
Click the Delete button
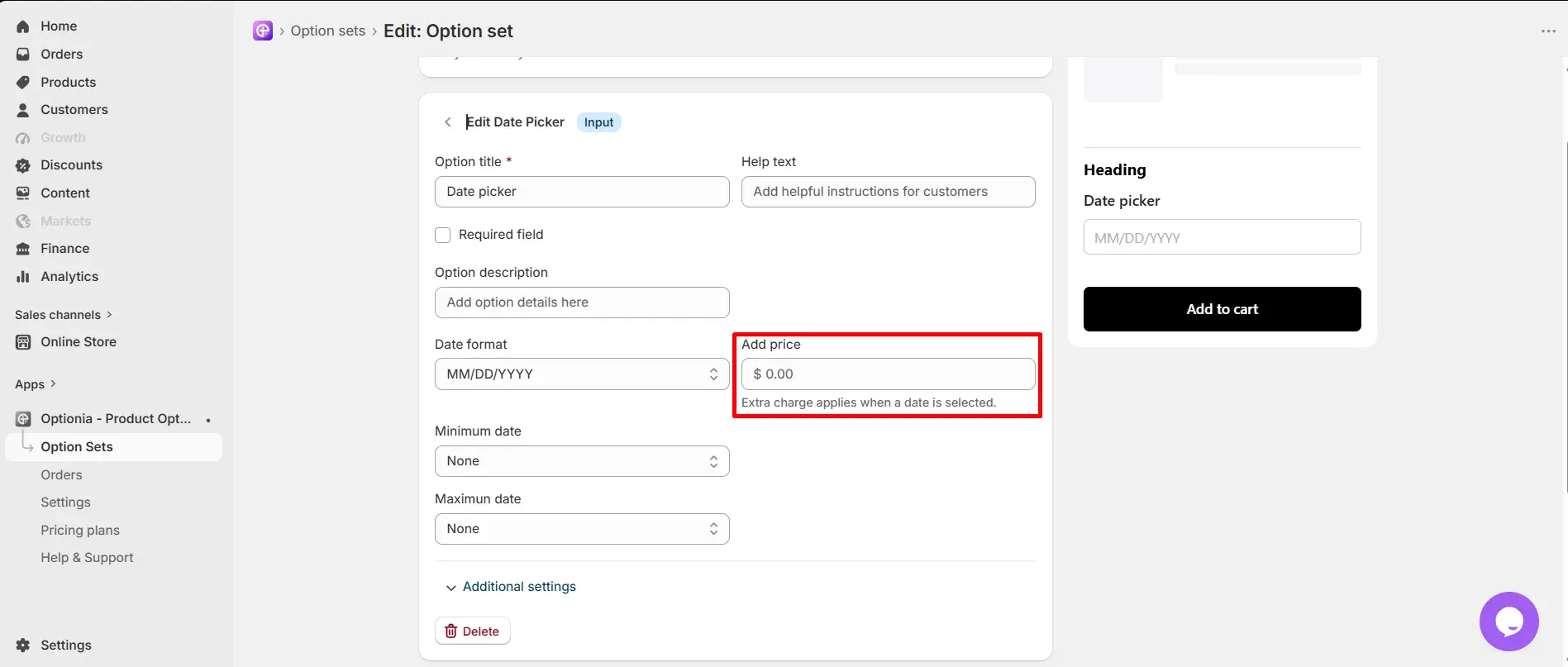coord(473,631)
